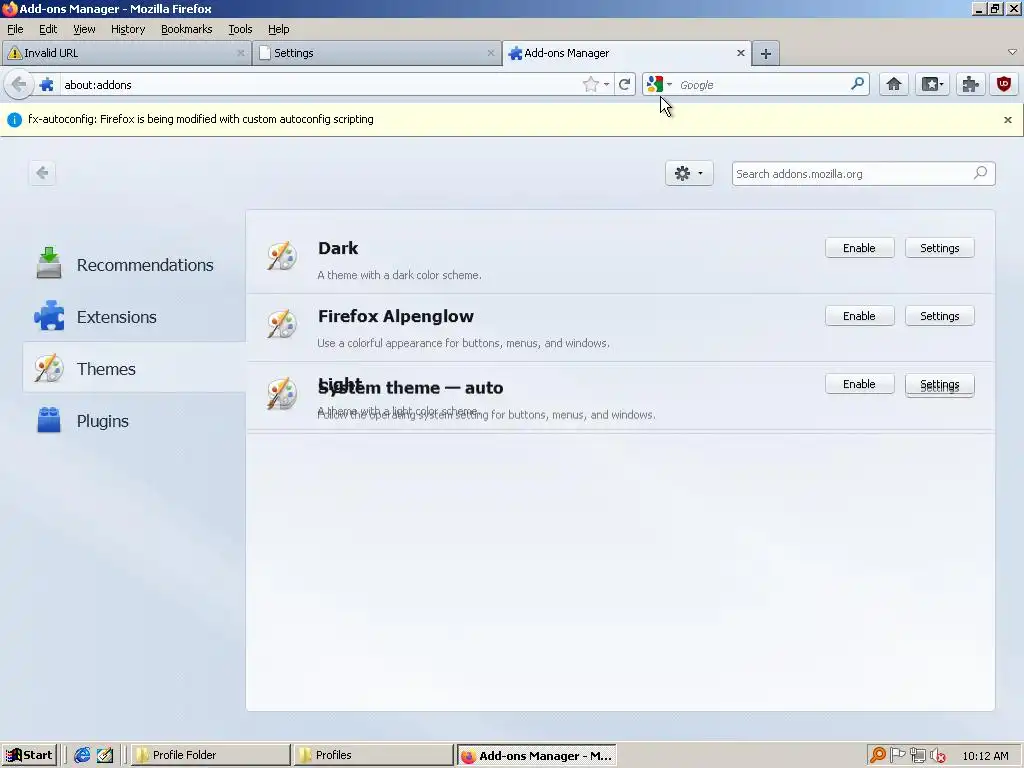Click the System theme palette icon
The height and width of the screenshot is (768, 1024).
tap(282, 394)
